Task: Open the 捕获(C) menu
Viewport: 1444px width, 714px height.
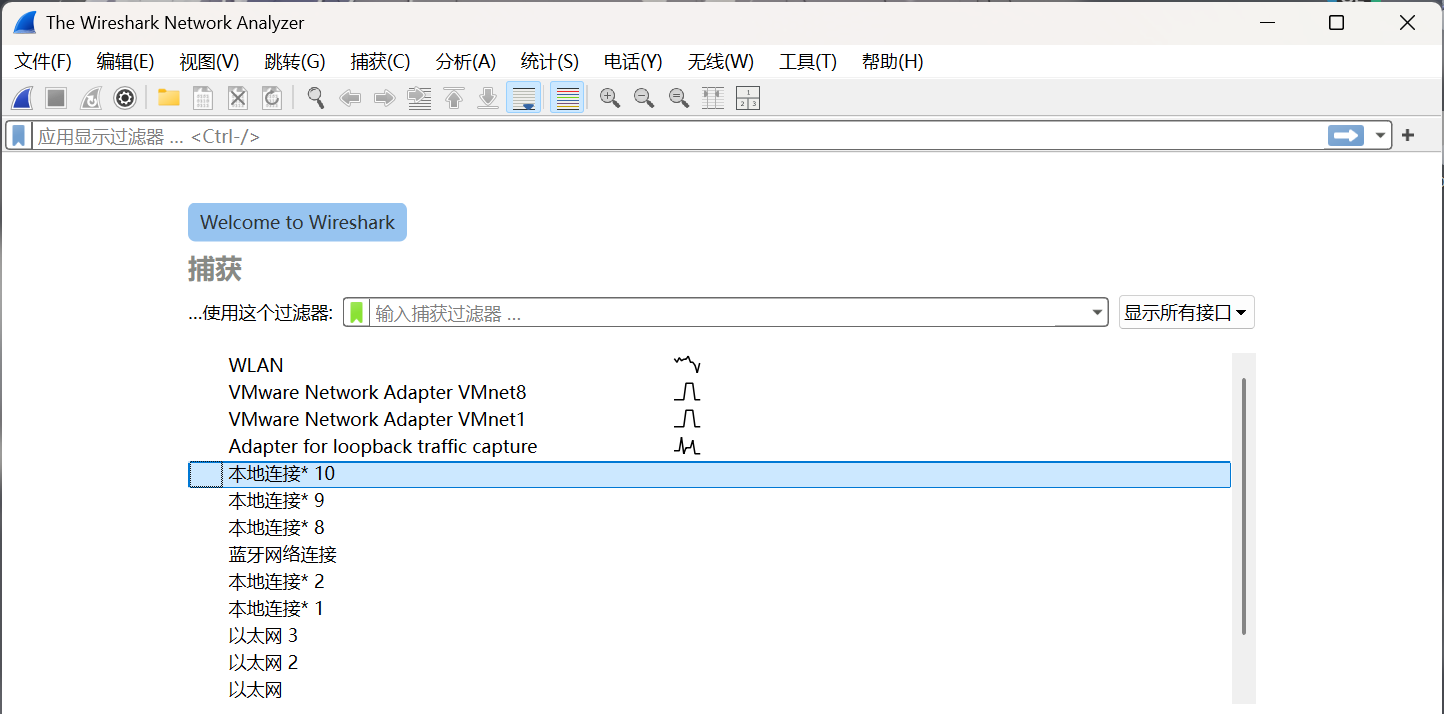Action: 380,62
